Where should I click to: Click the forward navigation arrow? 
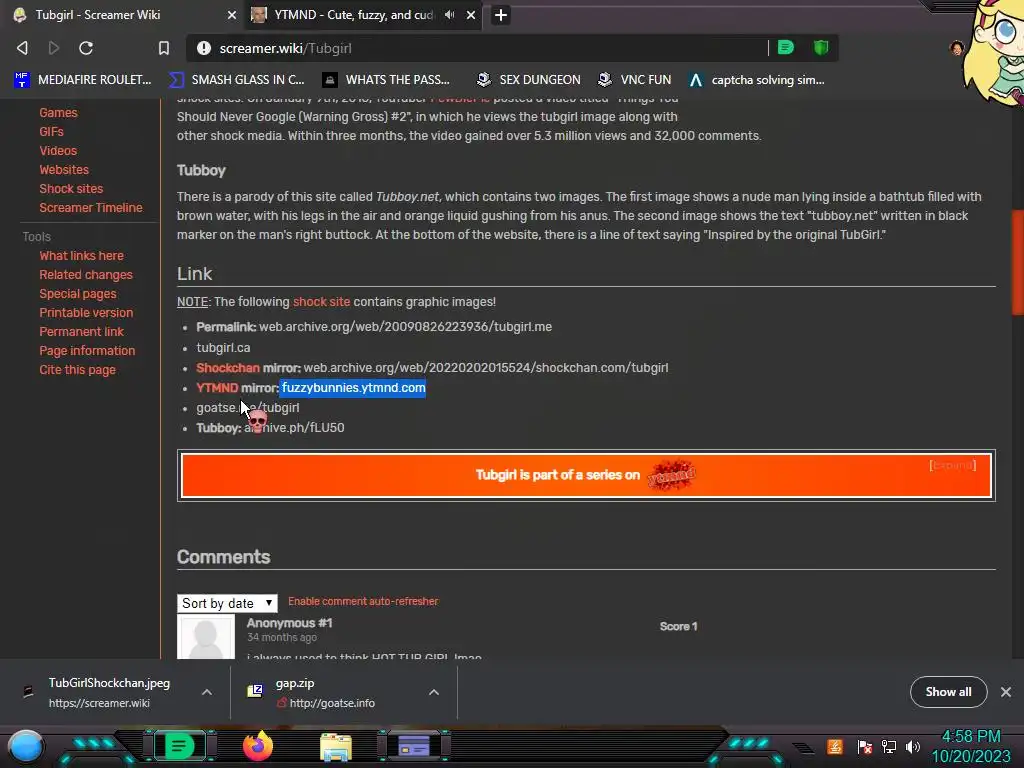click(x=54, y=48)
